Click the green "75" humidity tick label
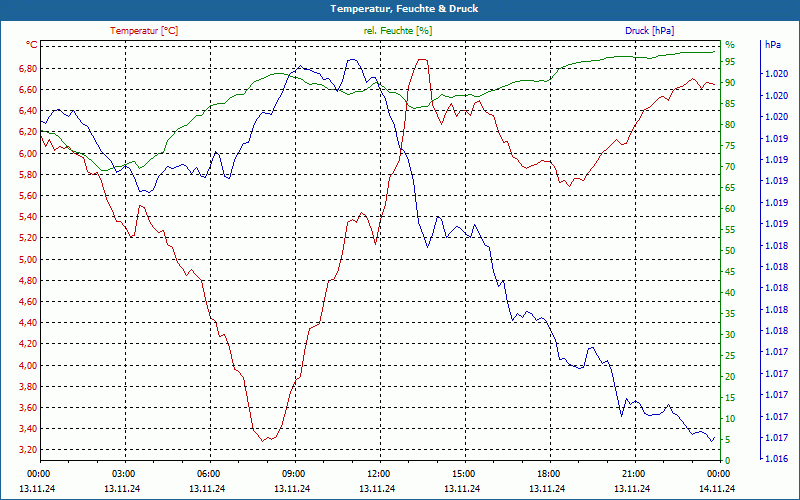This screenshot has width=800, height=500. pyautogui.click(x=730, y=146)
